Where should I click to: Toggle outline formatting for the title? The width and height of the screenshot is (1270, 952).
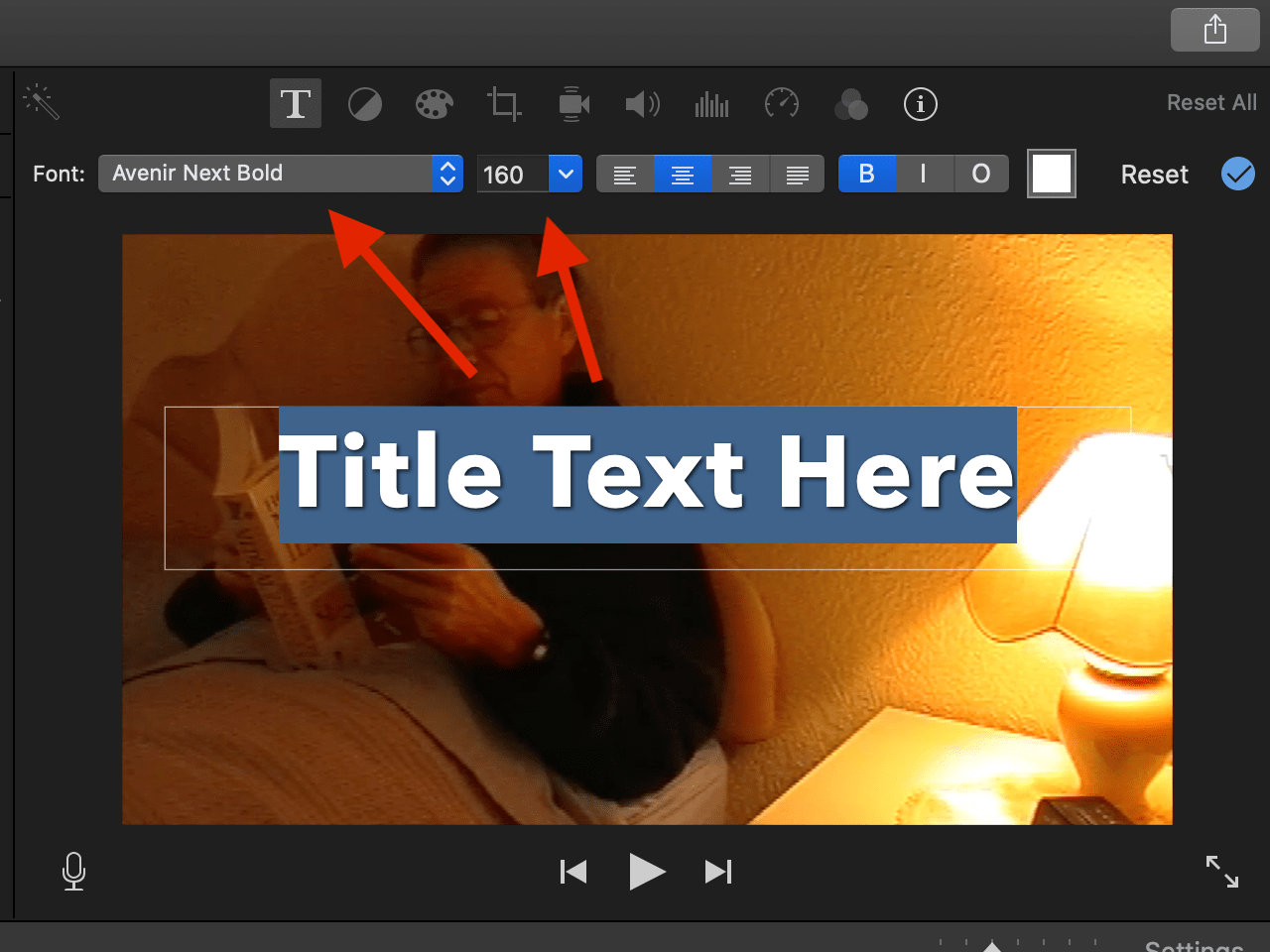click(981, 174)
